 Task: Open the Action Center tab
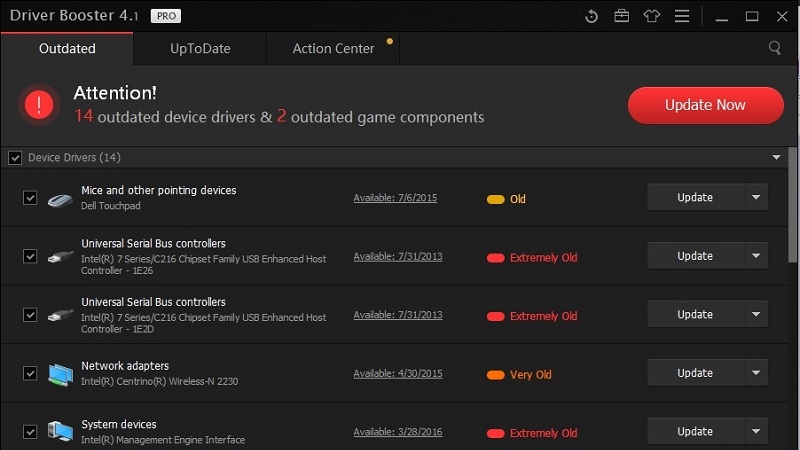[333, 49]
